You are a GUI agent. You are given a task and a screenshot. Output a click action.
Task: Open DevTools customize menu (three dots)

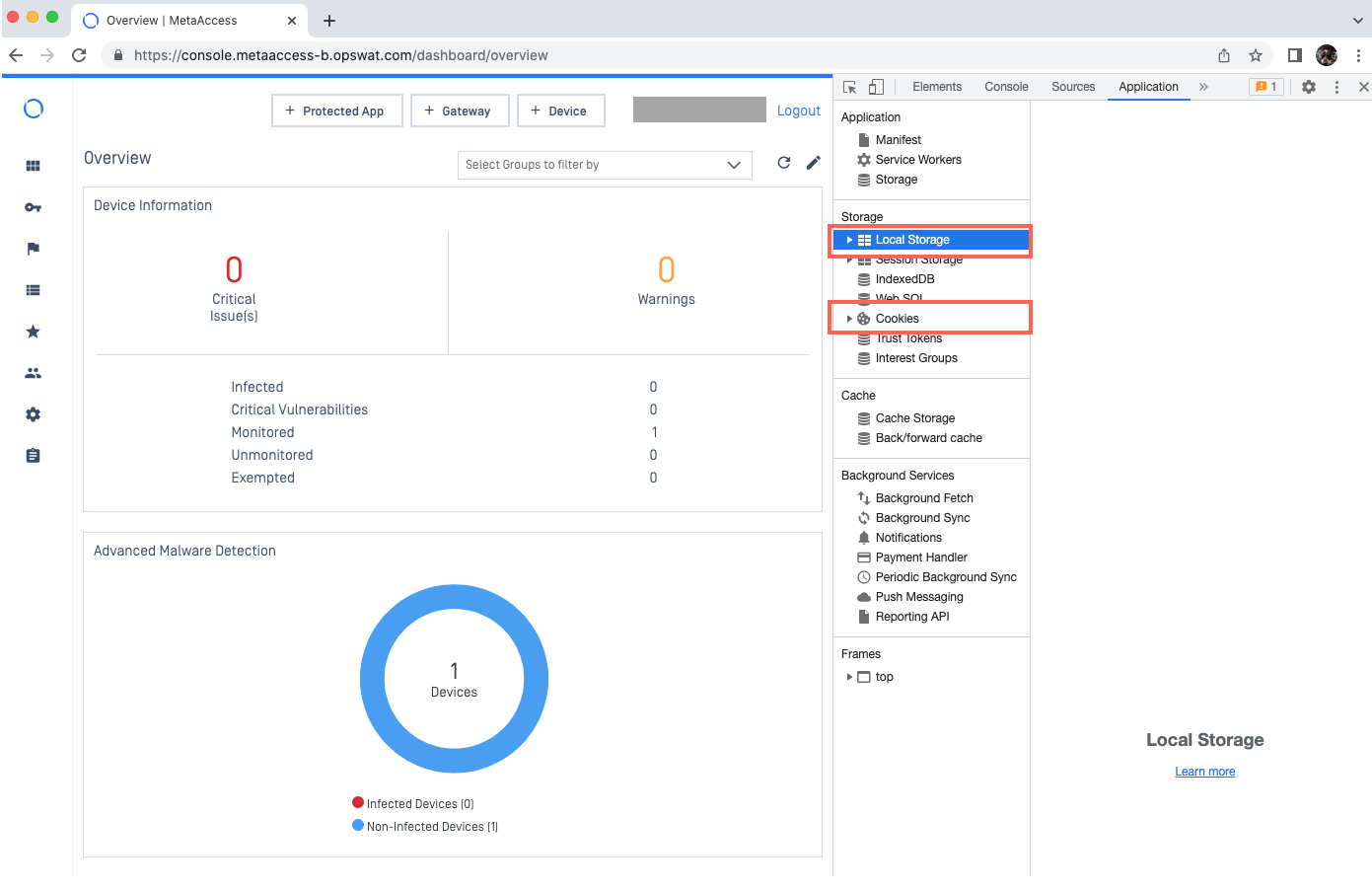pyautogui.click(x=1336, y=87)
